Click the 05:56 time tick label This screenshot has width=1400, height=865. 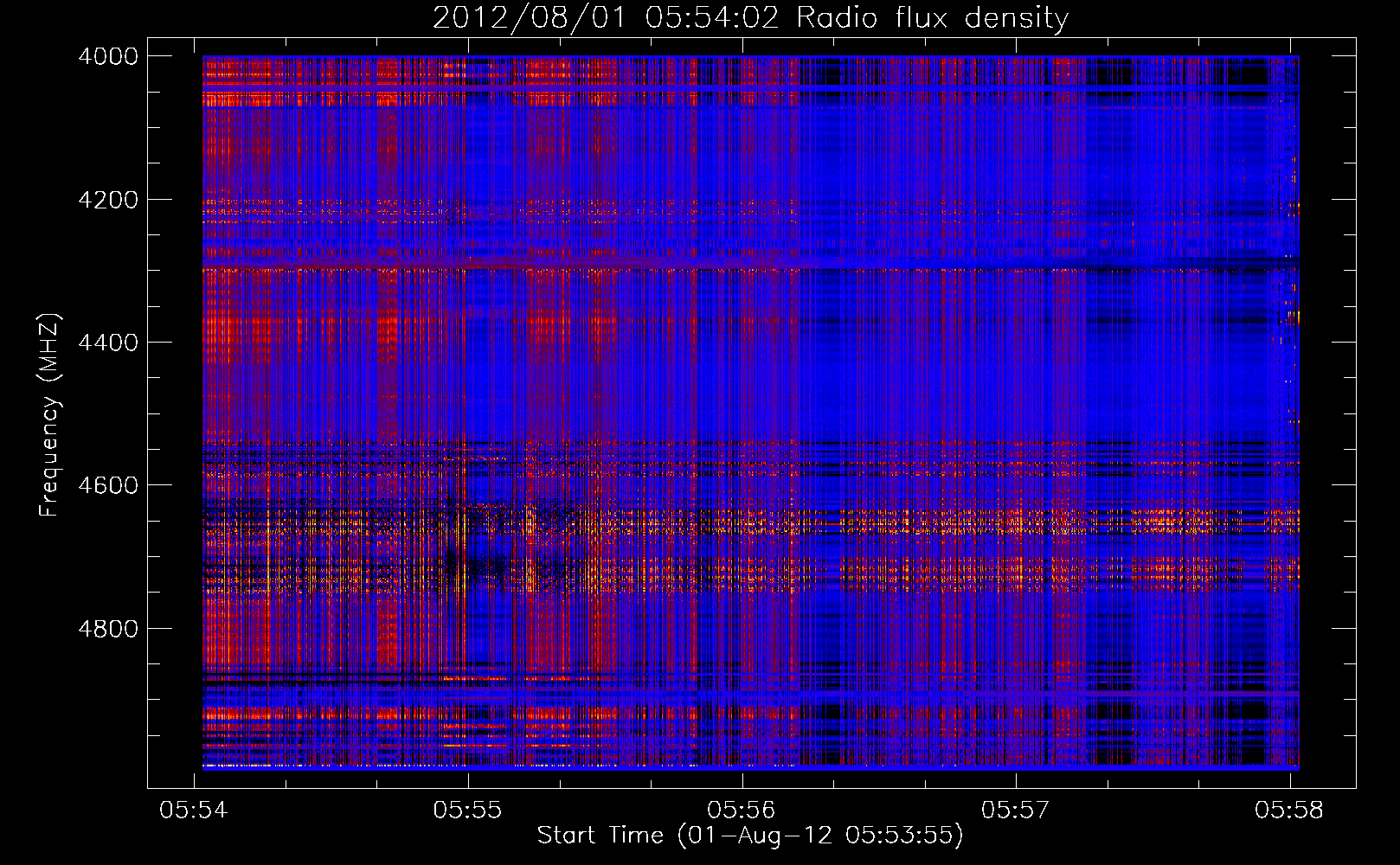(x=742, y=811)
